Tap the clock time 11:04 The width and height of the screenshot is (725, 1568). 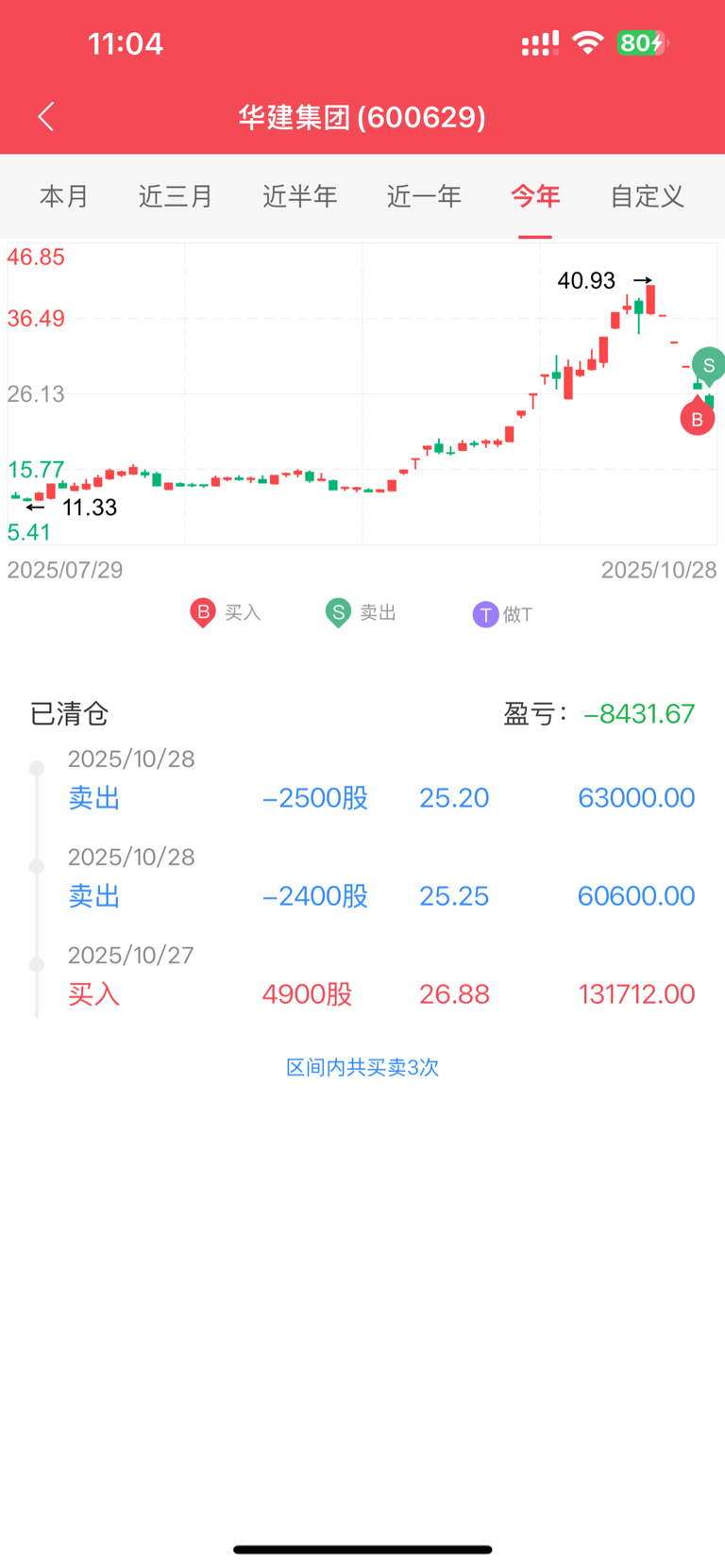tap(126, 43)
